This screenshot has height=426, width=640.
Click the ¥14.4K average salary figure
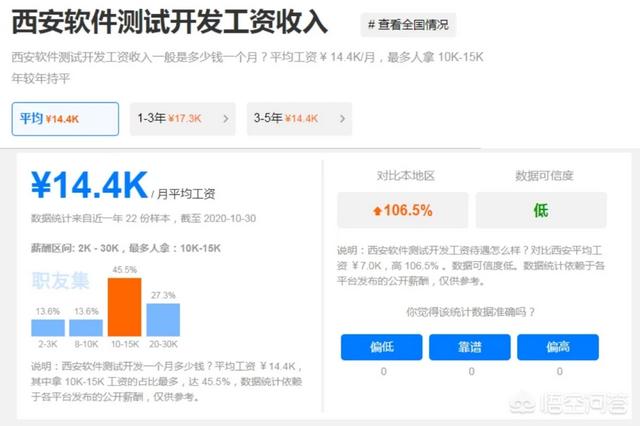coord(89,185)
